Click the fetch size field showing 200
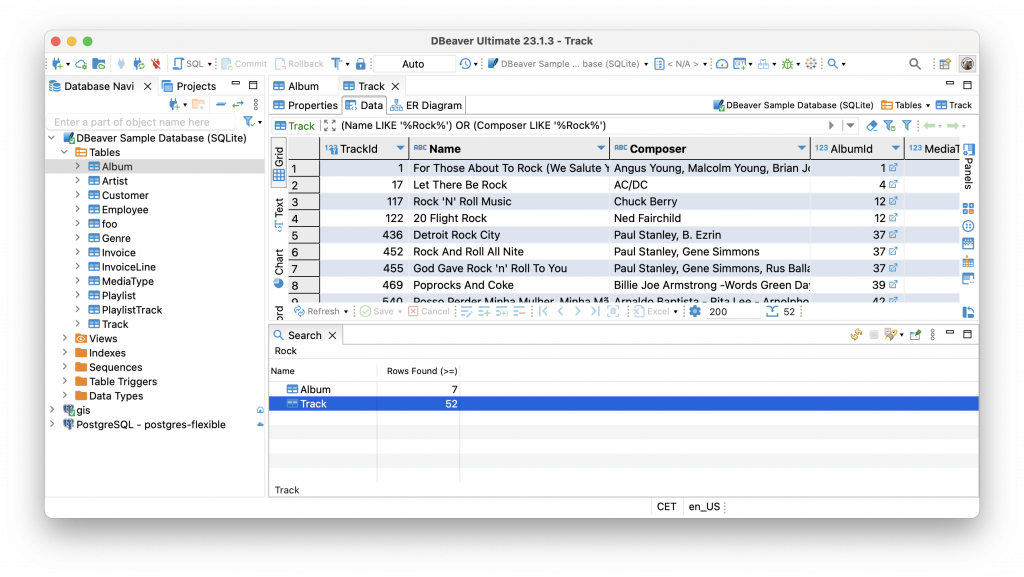The width and height of the screenshot is (1024, 577). pyautogui.click(x=733, y=311)
